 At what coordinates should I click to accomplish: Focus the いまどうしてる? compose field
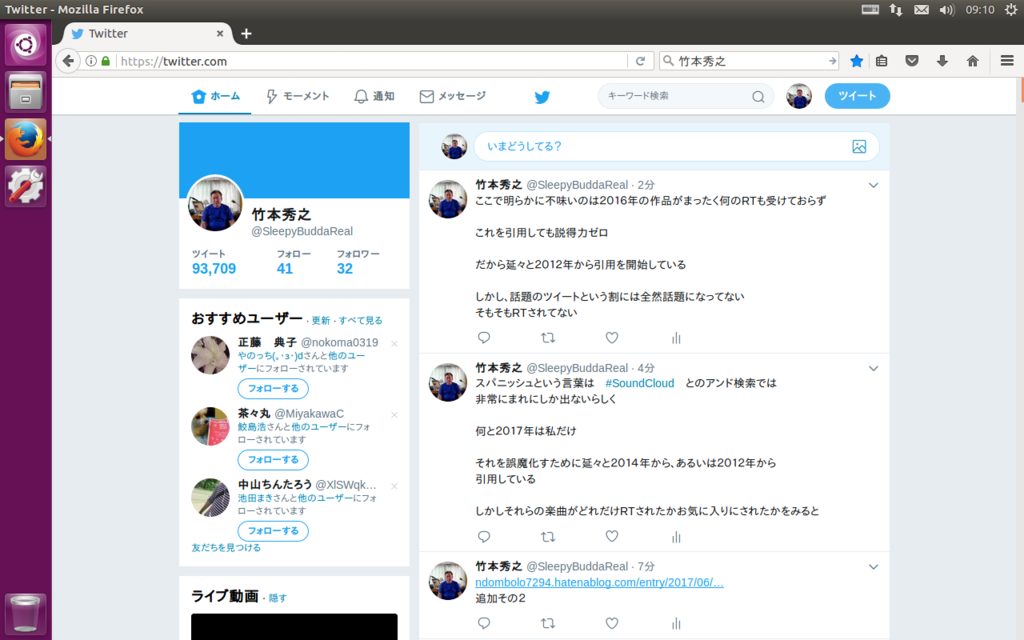click(677, 146)
